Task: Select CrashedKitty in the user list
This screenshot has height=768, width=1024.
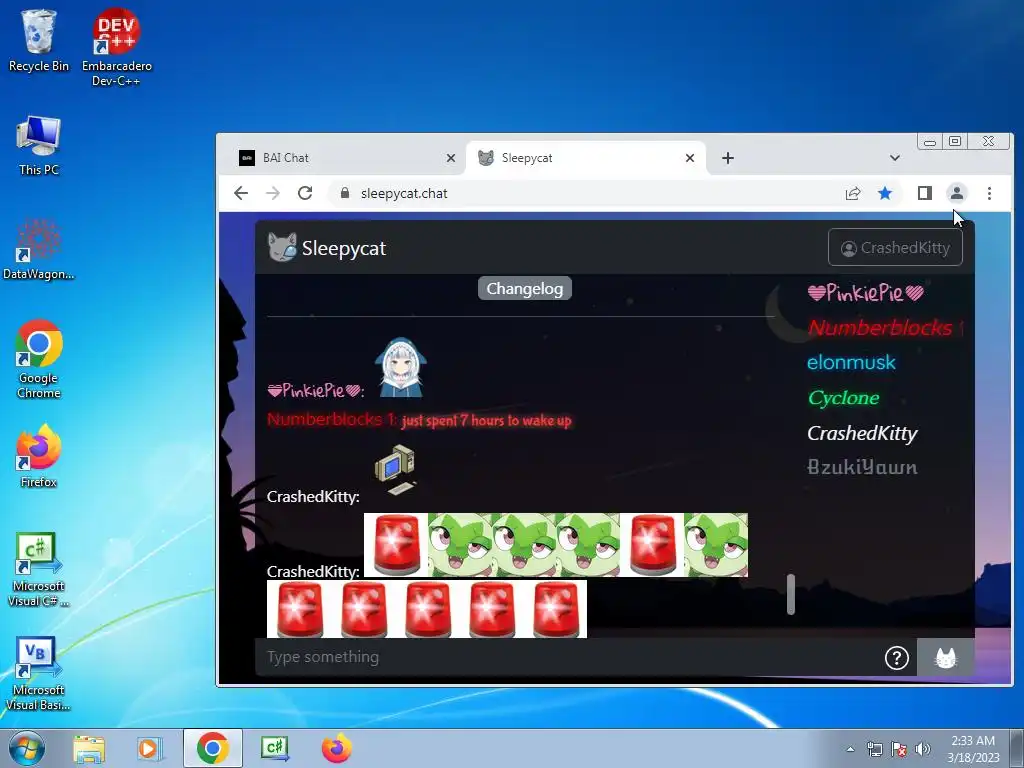Action: 862,434
